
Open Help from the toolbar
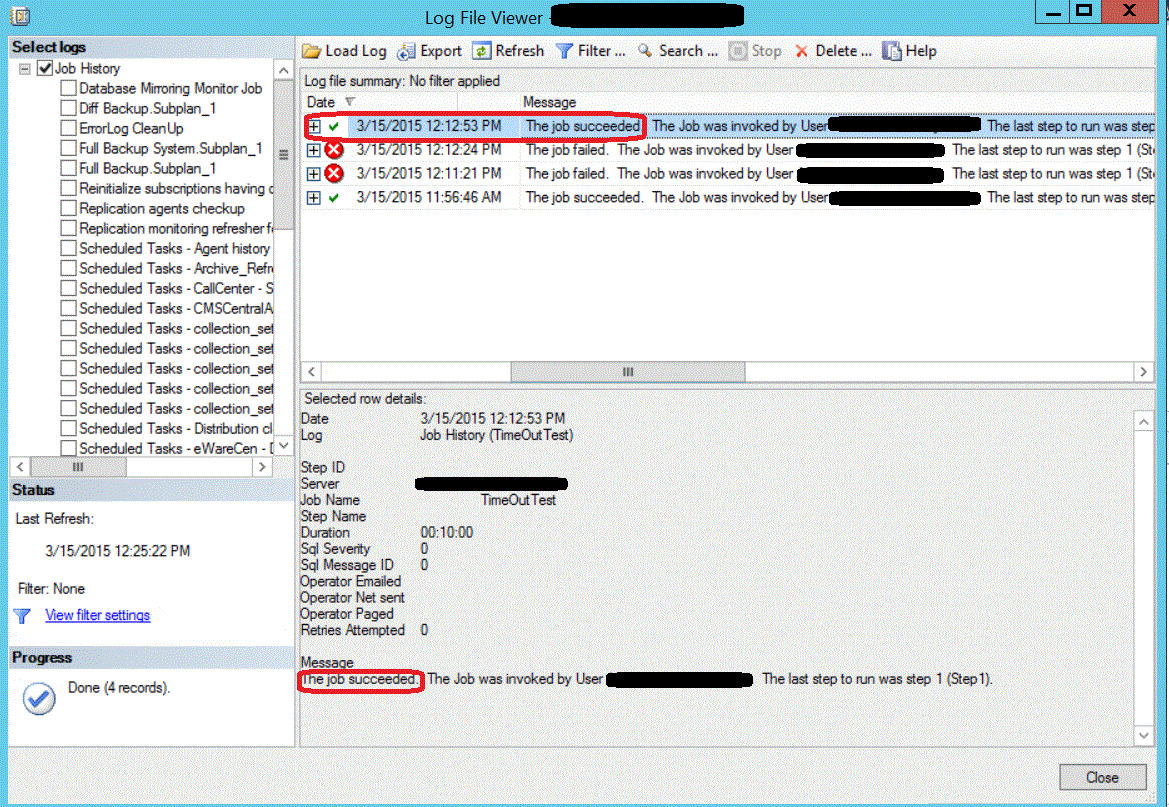pyautogui.click(x=893, y=51)
